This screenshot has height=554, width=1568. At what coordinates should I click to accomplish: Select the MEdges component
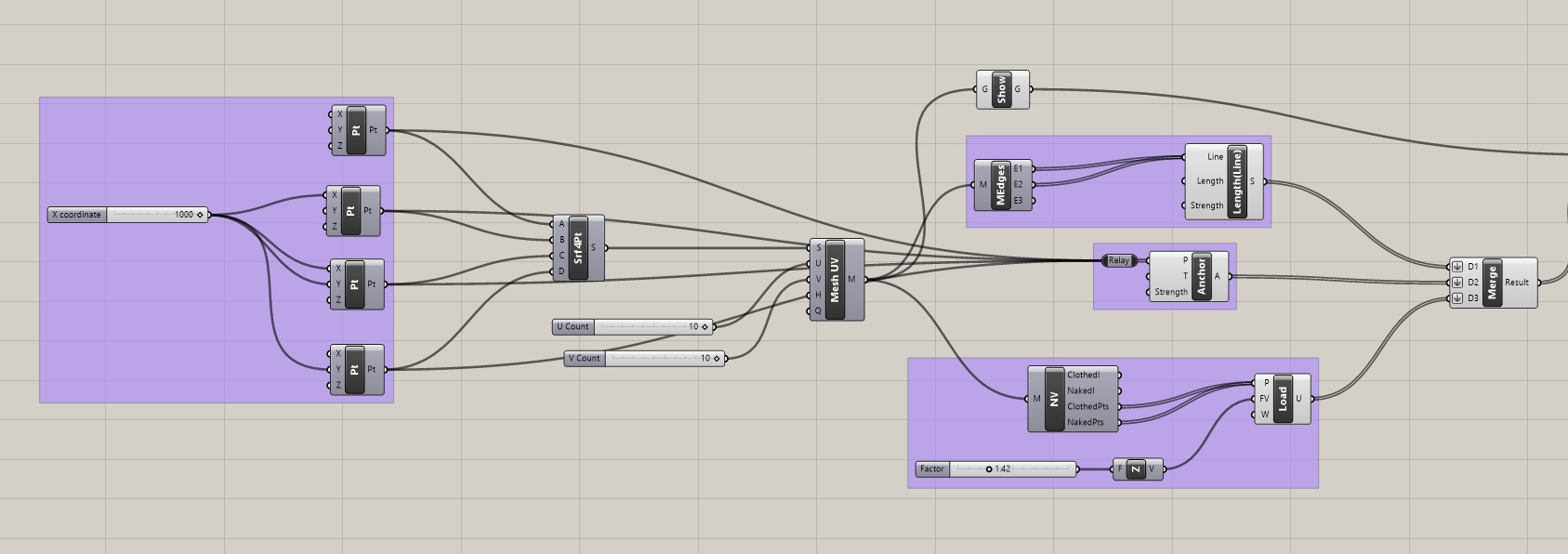click(x=1000, y=185)
